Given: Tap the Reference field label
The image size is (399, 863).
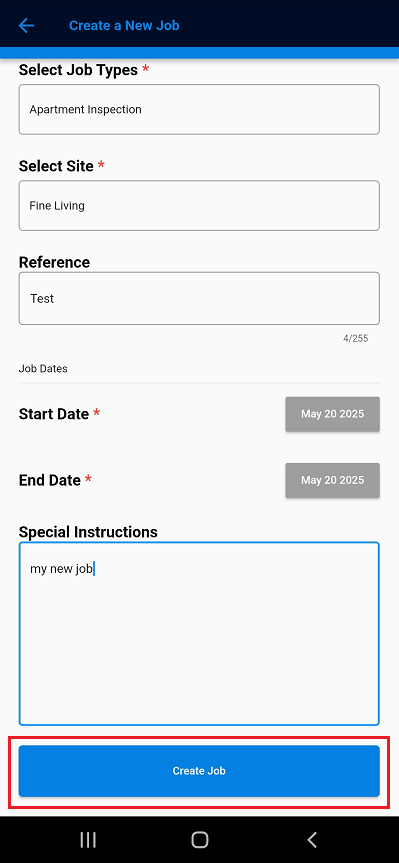Looking at the screenshot, I should (54, 262).
